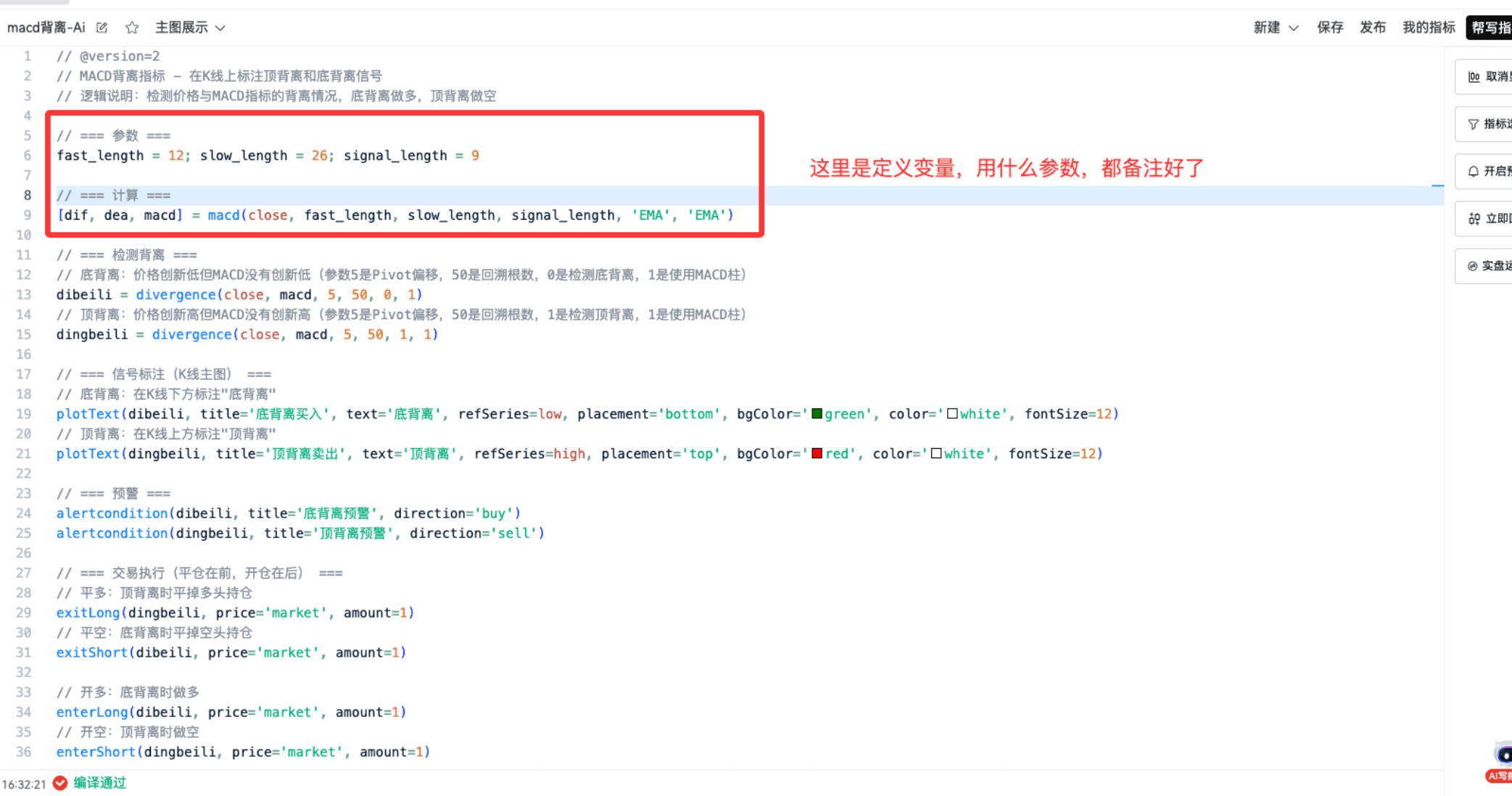Click 发布 to publish the indicator
Image resolution: width=1512 pixels, height=796 pixels.
(1372, 27)
